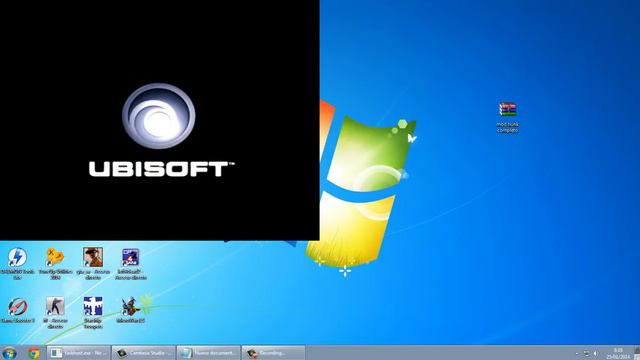Select the WinRAR archive "mod tank completo"
This screenshot has height=360, width=640.
507,117
